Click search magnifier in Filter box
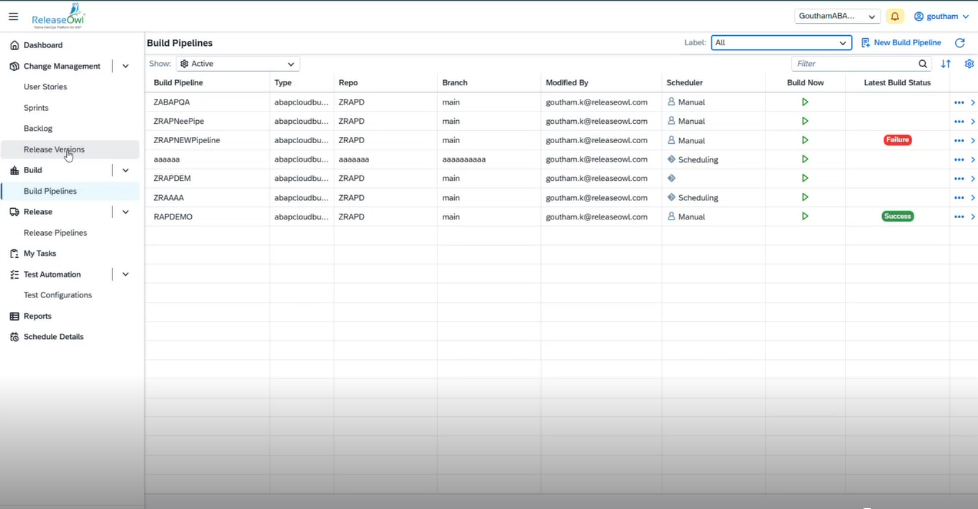 [x=922, y=64]
